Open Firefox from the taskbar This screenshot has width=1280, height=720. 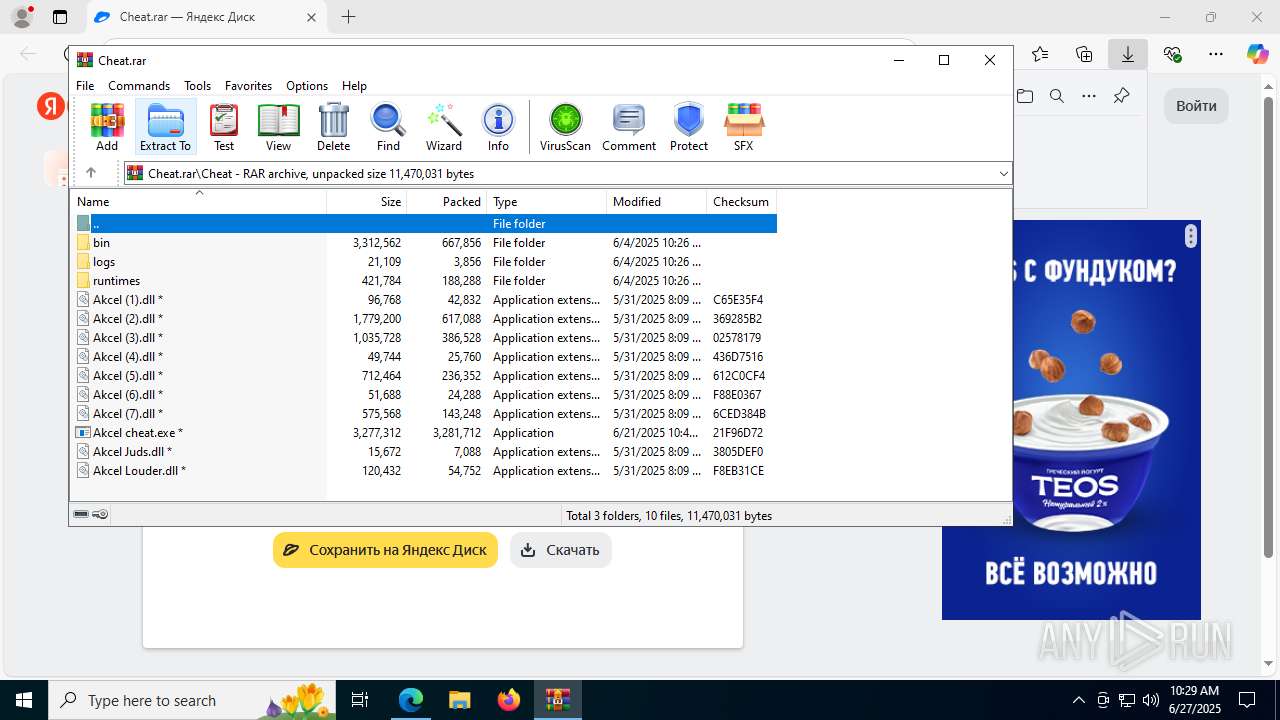509,700
